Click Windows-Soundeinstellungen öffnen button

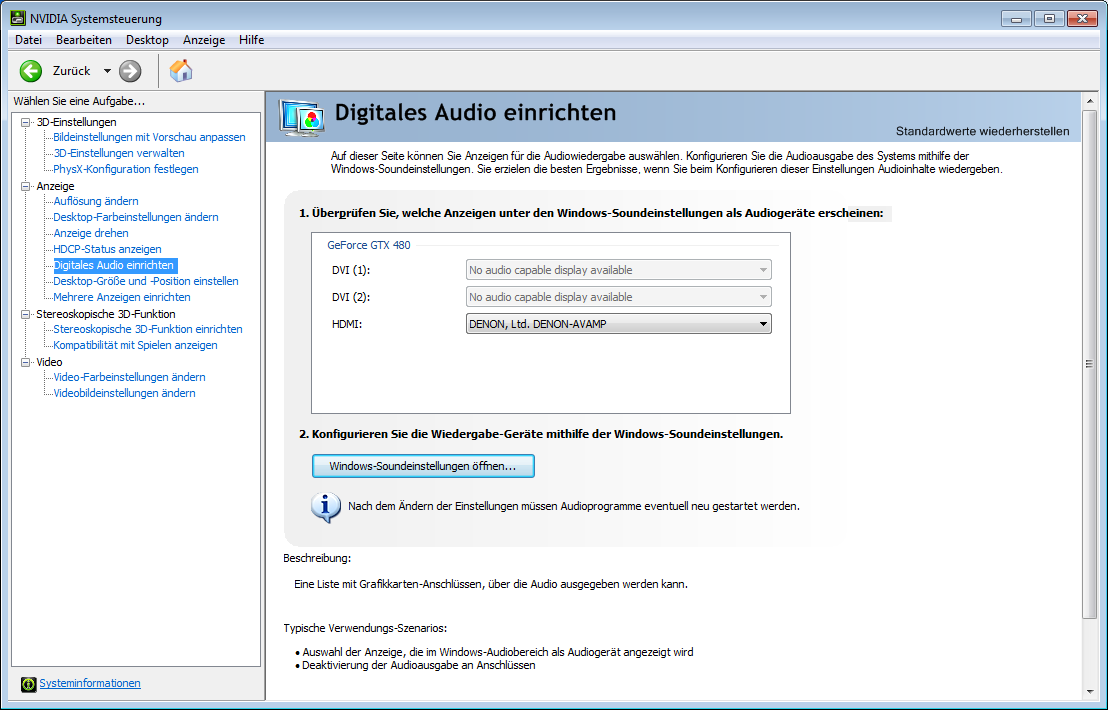[423, 466]
